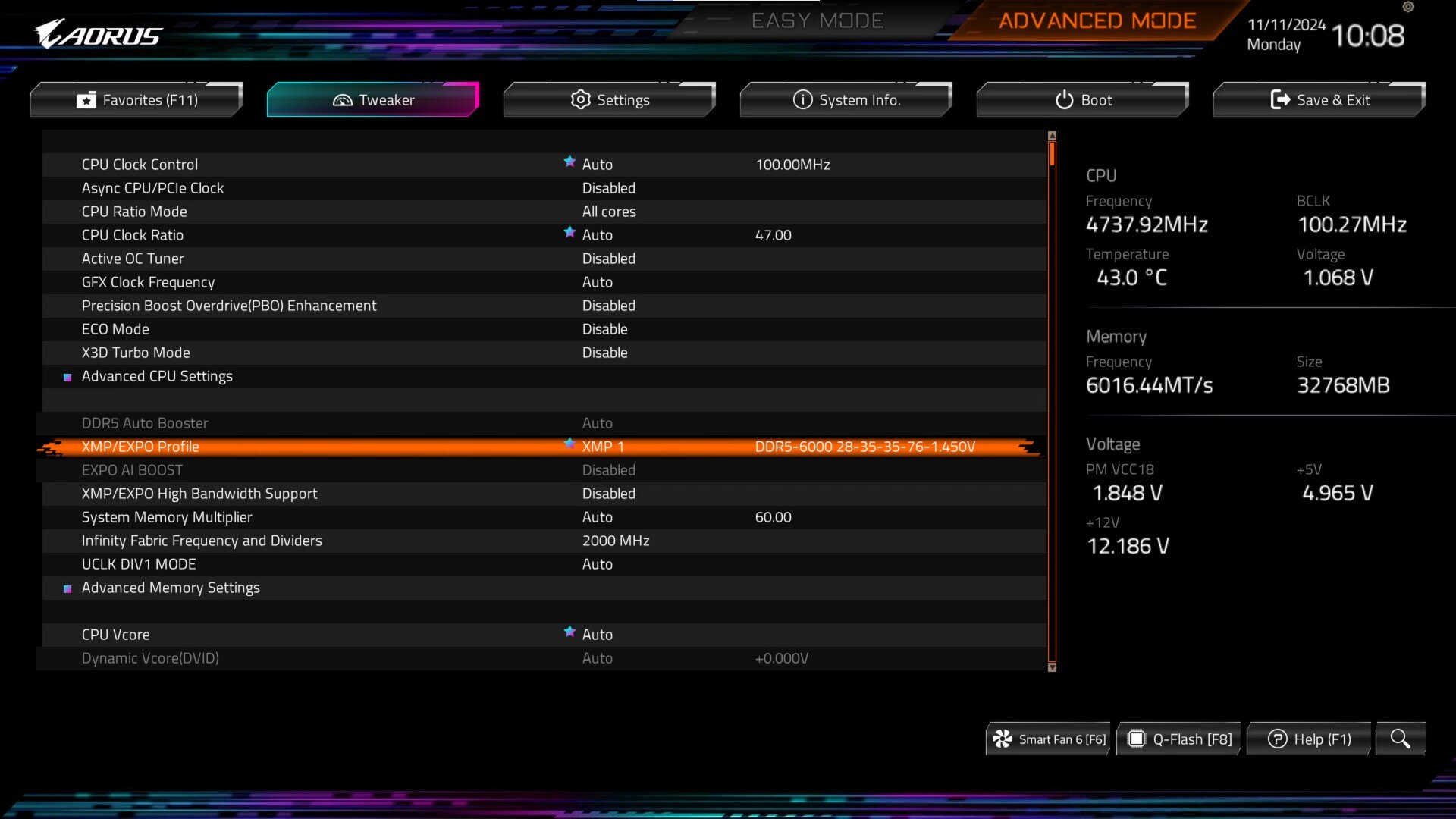Click the Advanced Memory Settings square bullet icon

(x=67, y=588)
